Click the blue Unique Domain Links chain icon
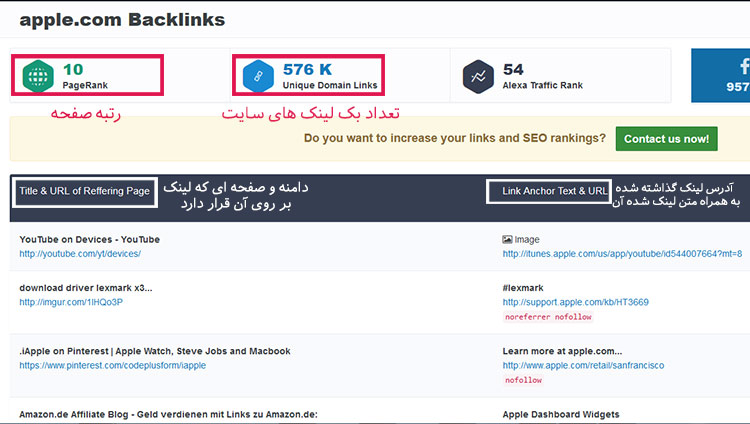Viewport: 750px width, 424px height. tap(258, 76)
